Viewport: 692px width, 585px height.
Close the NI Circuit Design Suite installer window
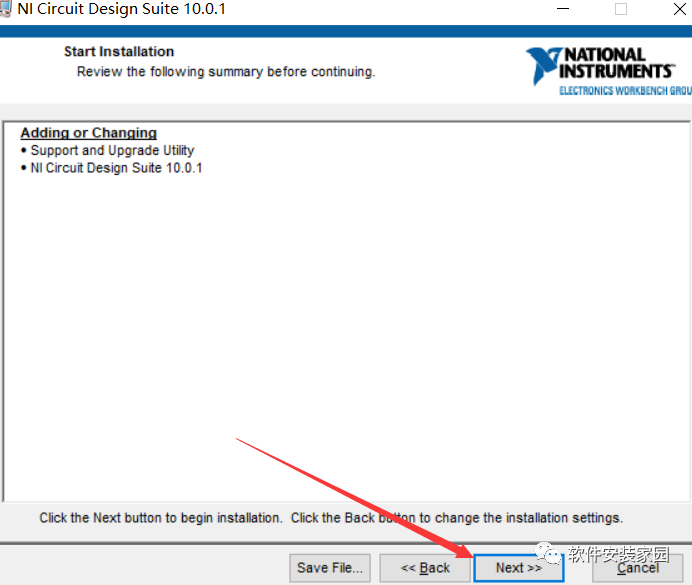[680, 9]
